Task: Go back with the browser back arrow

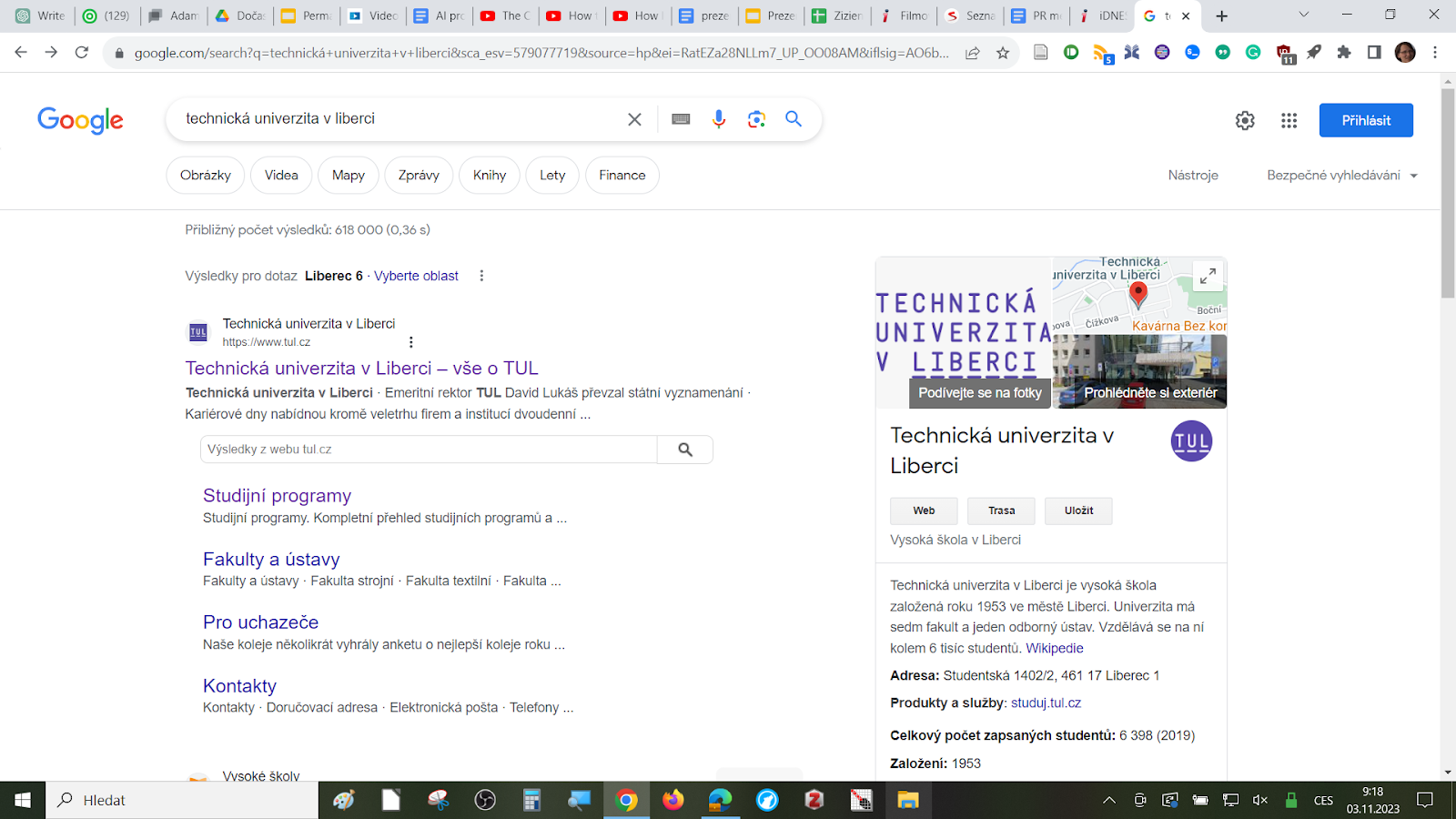Action: tap(21, 53)
